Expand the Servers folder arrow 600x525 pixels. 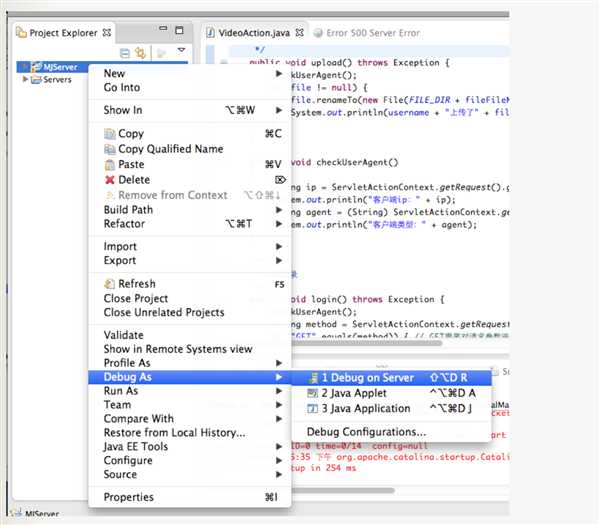25,79
